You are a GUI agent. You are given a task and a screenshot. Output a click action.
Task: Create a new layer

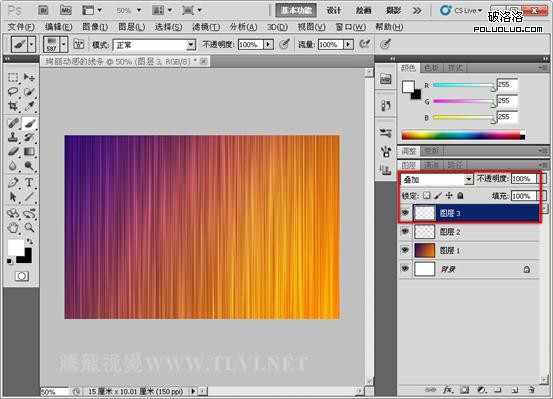515,390
